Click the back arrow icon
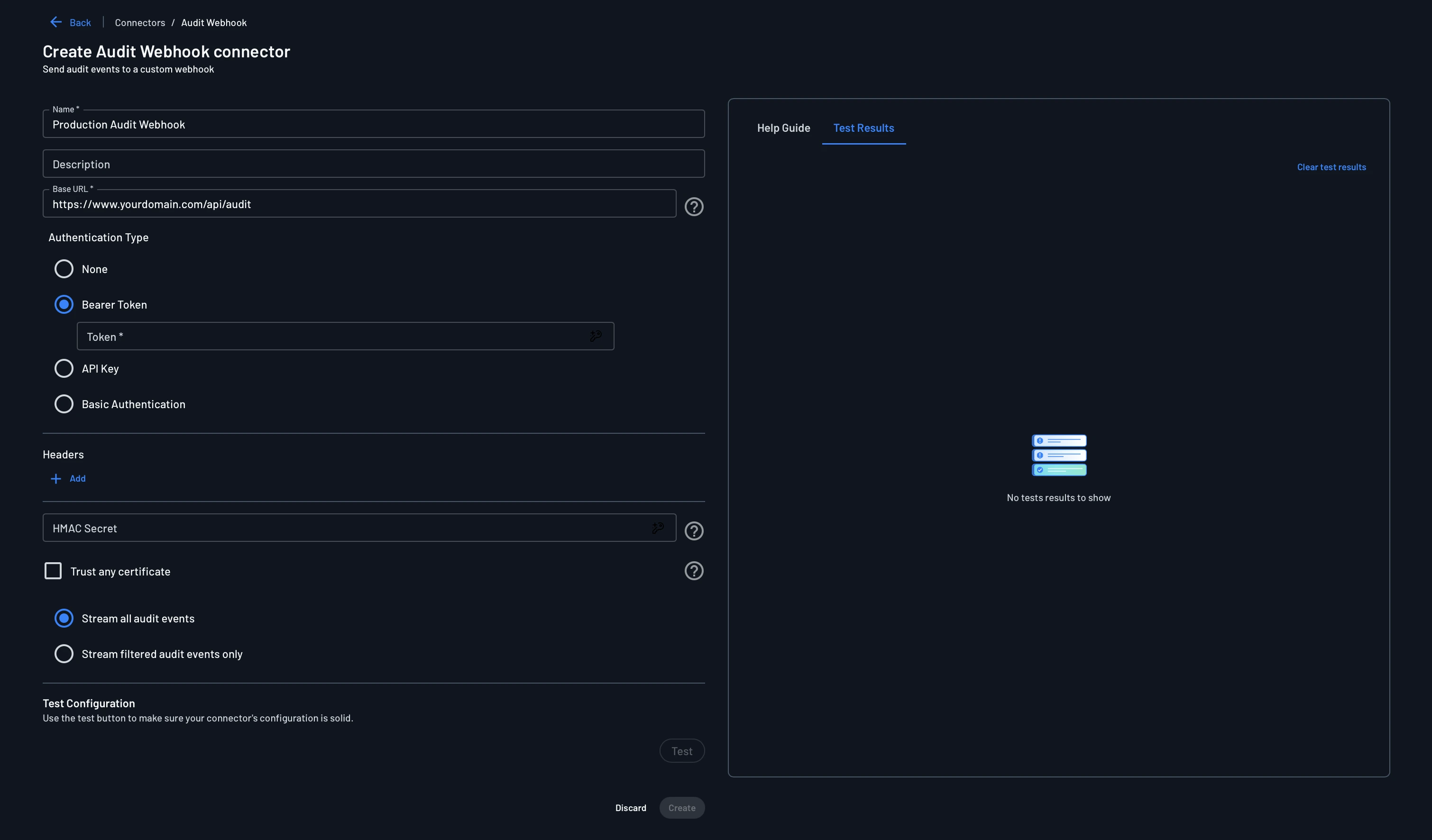 tap(55, 22)
